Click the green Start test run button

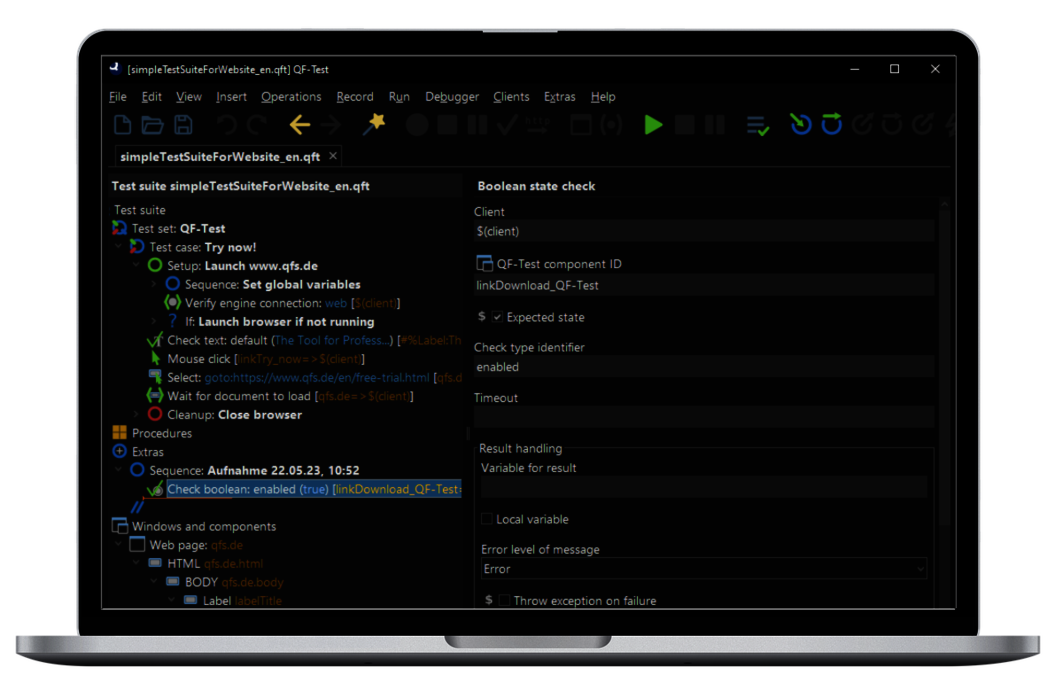point(653,125)
